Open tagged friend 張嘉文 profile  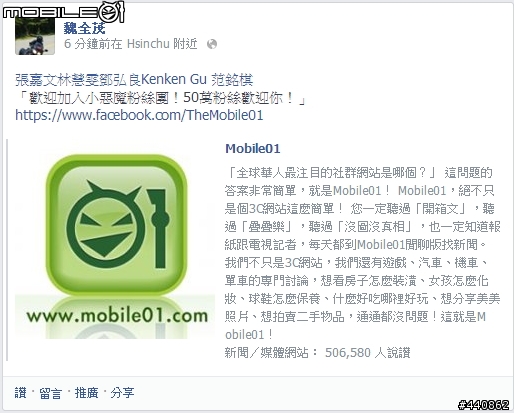click(33, 80)
